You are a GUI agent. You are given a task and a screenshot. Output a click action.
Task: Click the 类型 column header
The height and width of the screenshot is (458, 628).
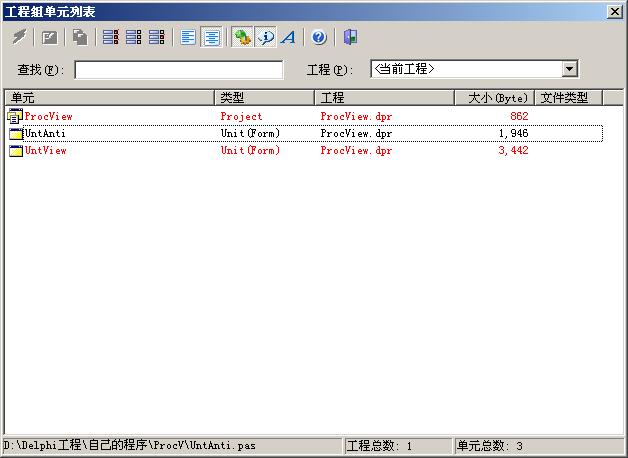tap(265, 98)
